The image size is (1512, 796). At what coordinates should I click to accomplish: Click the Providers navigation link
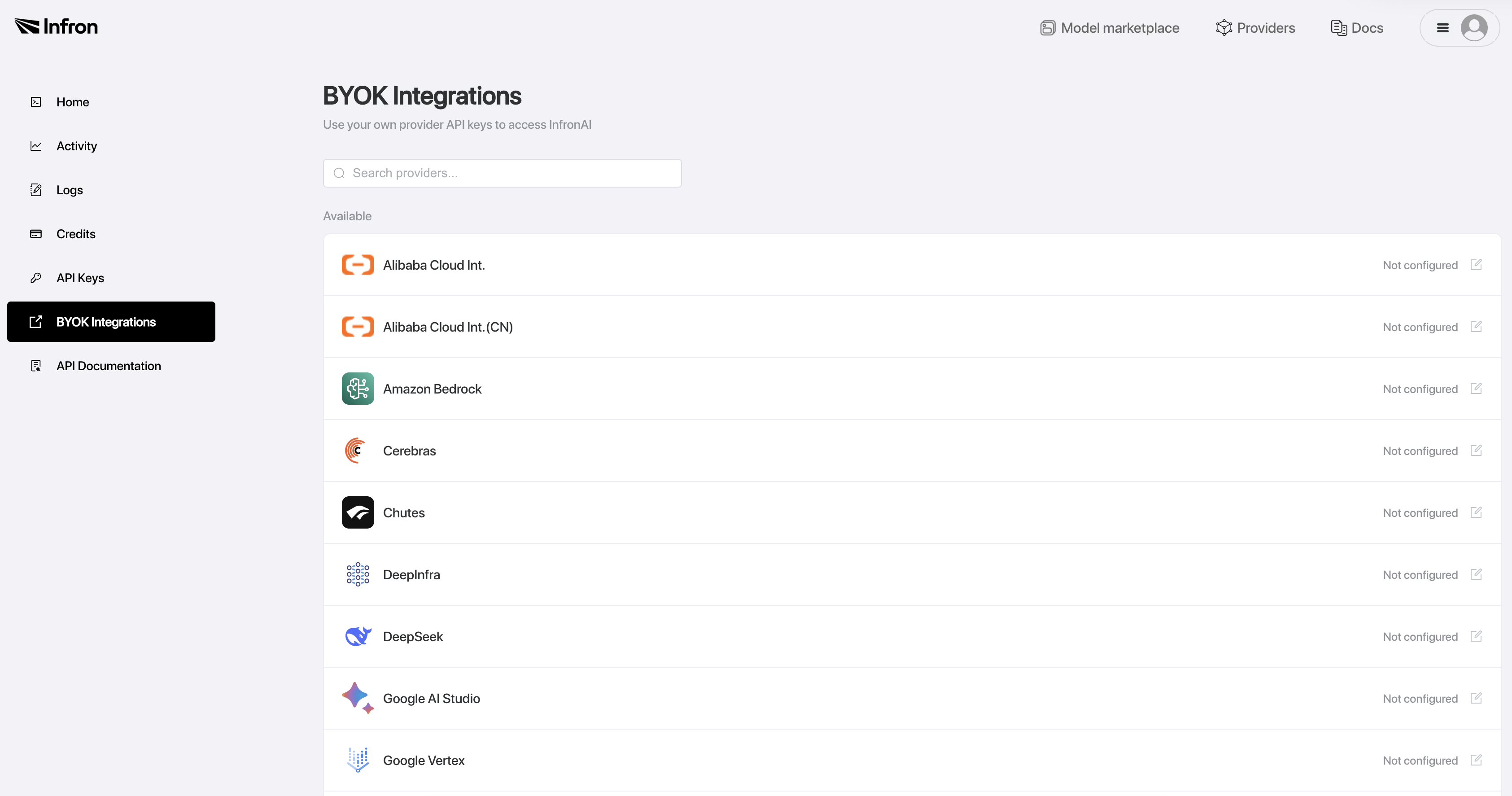pos(1255,27)
